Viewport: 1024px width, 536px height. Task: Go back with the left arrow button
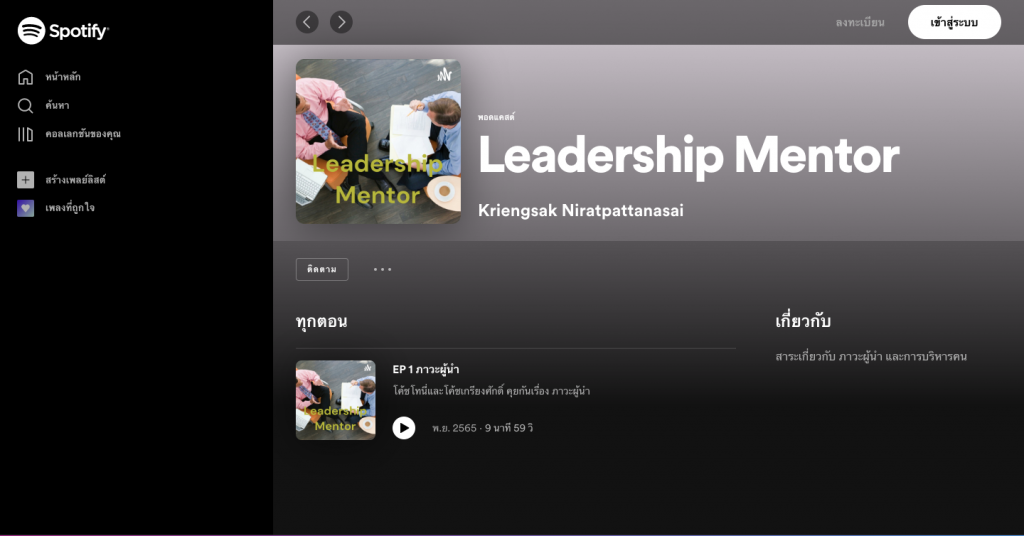pyautogui.click(x=307, y=22)
